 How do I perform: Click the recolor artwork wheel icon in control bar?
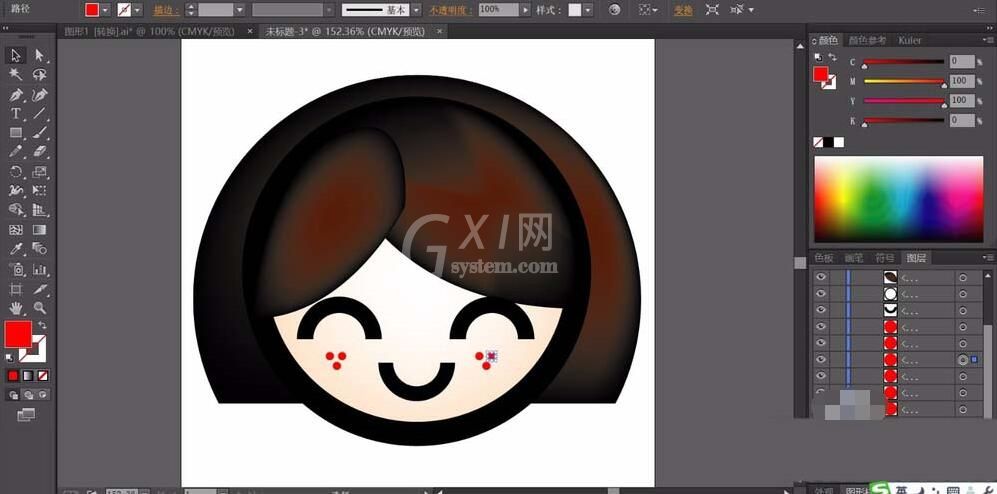point(614,10)
